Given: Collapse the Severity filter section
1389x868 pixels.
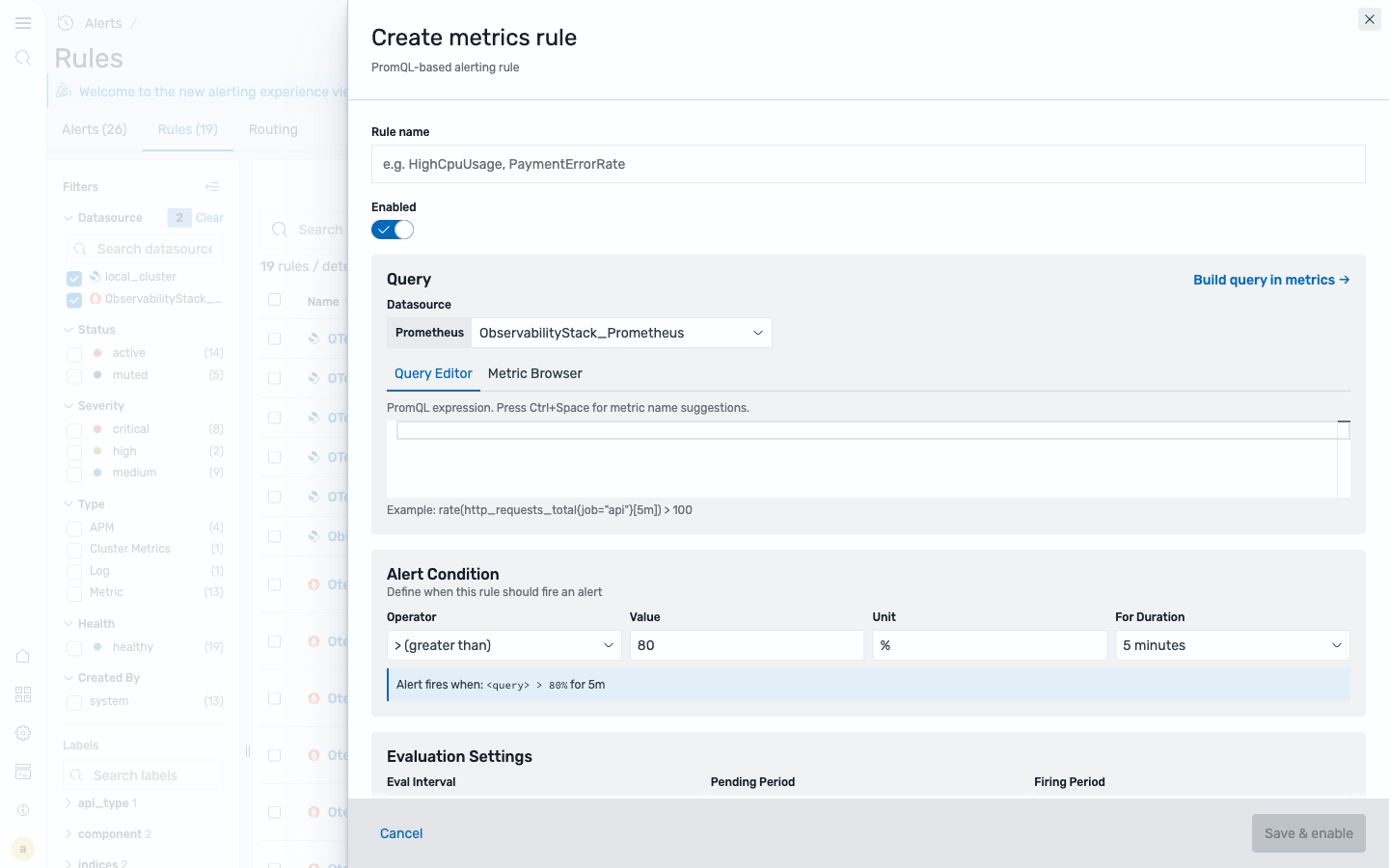Looking at the screenshot, I should point(68,406).
